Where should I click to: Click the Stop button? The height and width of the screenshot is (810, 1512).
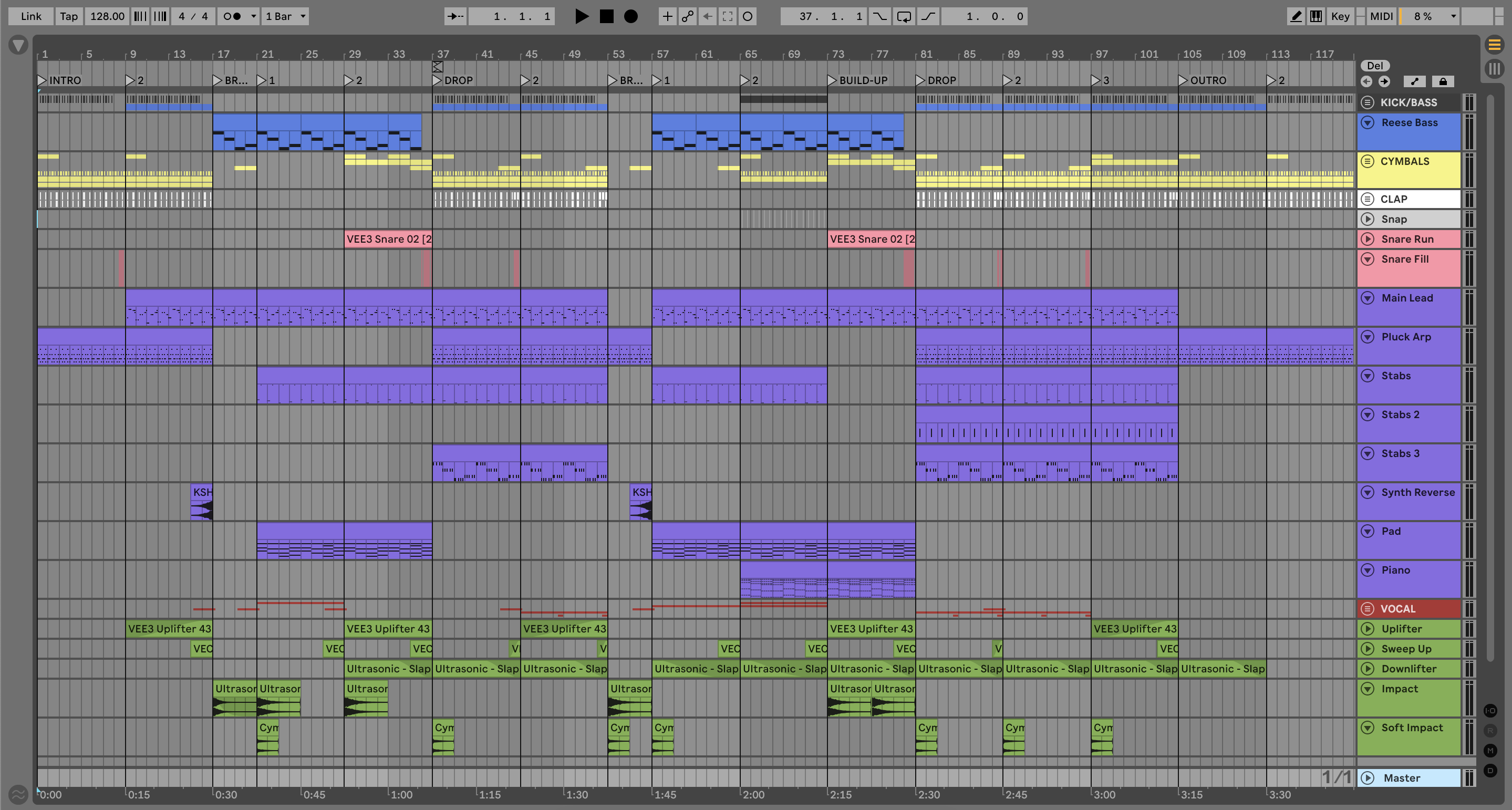(606, 16)
